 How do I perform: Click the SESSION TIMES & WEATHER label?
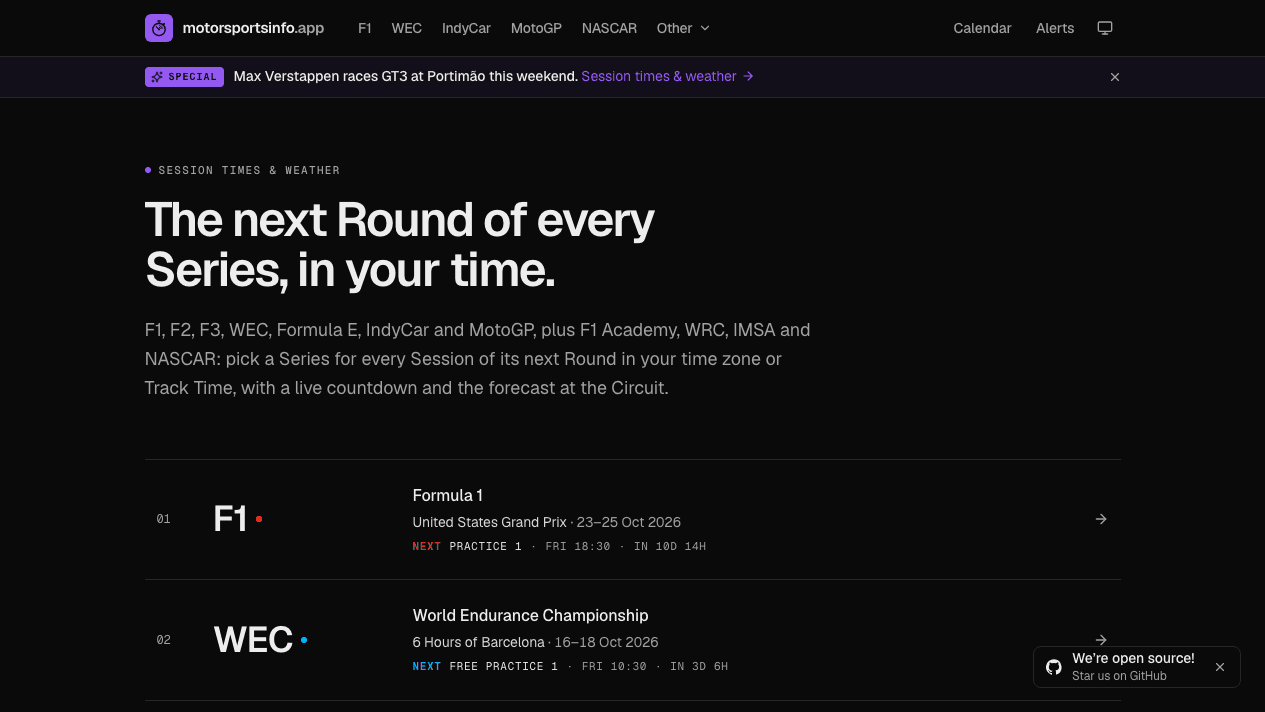[x=249, y=171]
